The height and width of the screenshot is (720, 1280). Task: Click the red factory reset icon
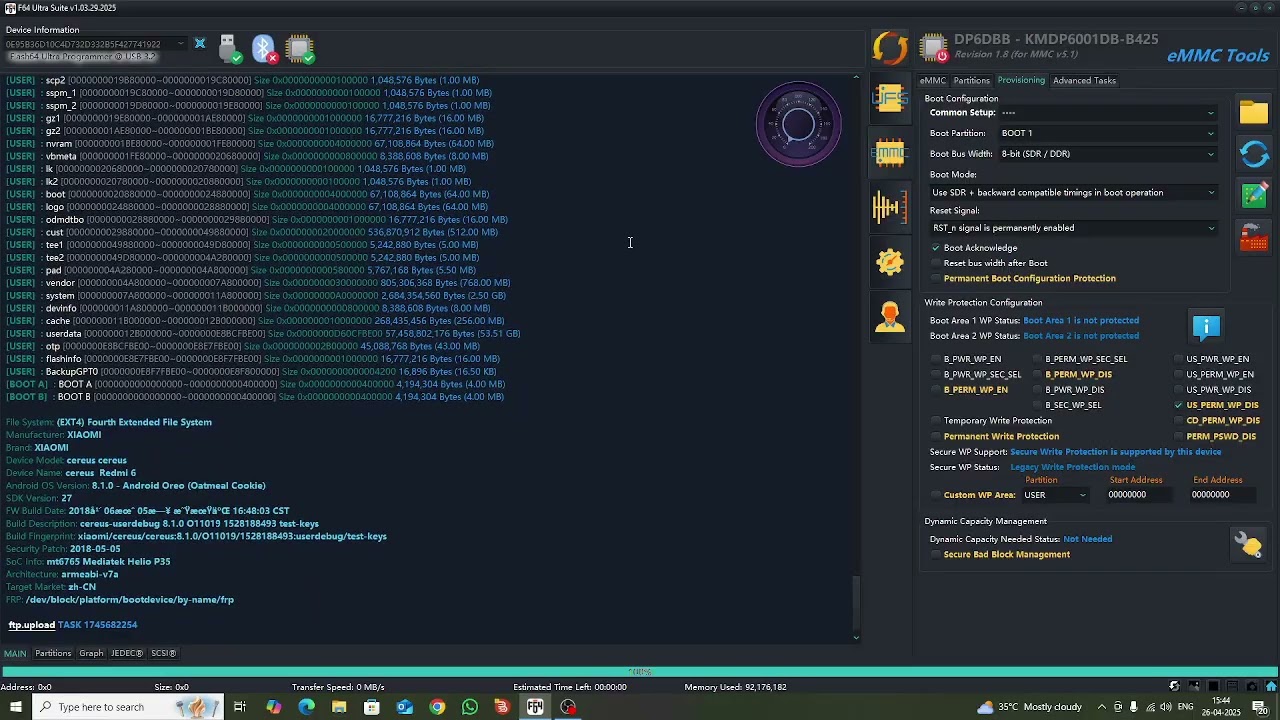[x=1254, y=237]
